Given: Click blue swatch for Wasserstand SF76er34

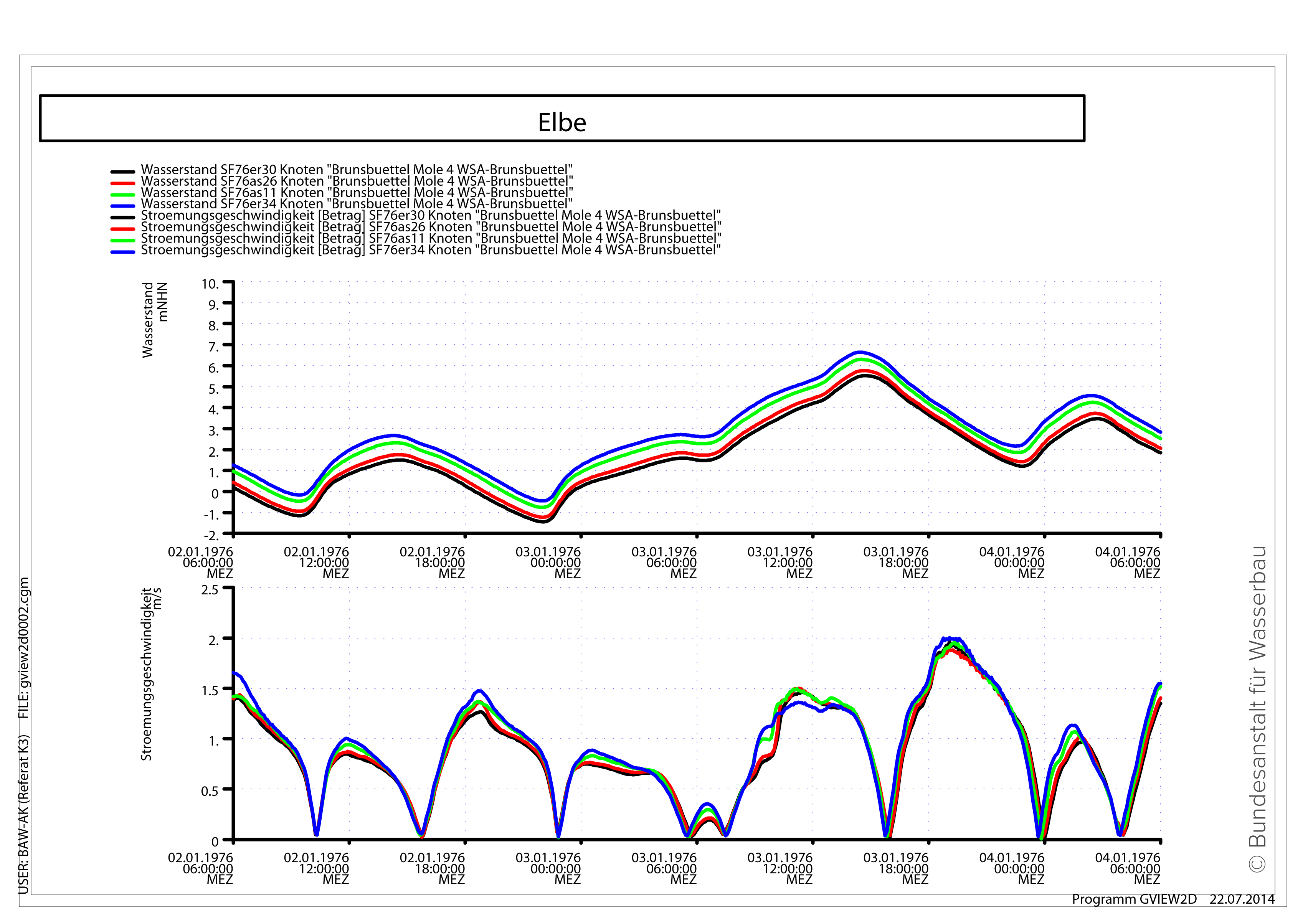Looking at the screenshot, I should 122,206.
